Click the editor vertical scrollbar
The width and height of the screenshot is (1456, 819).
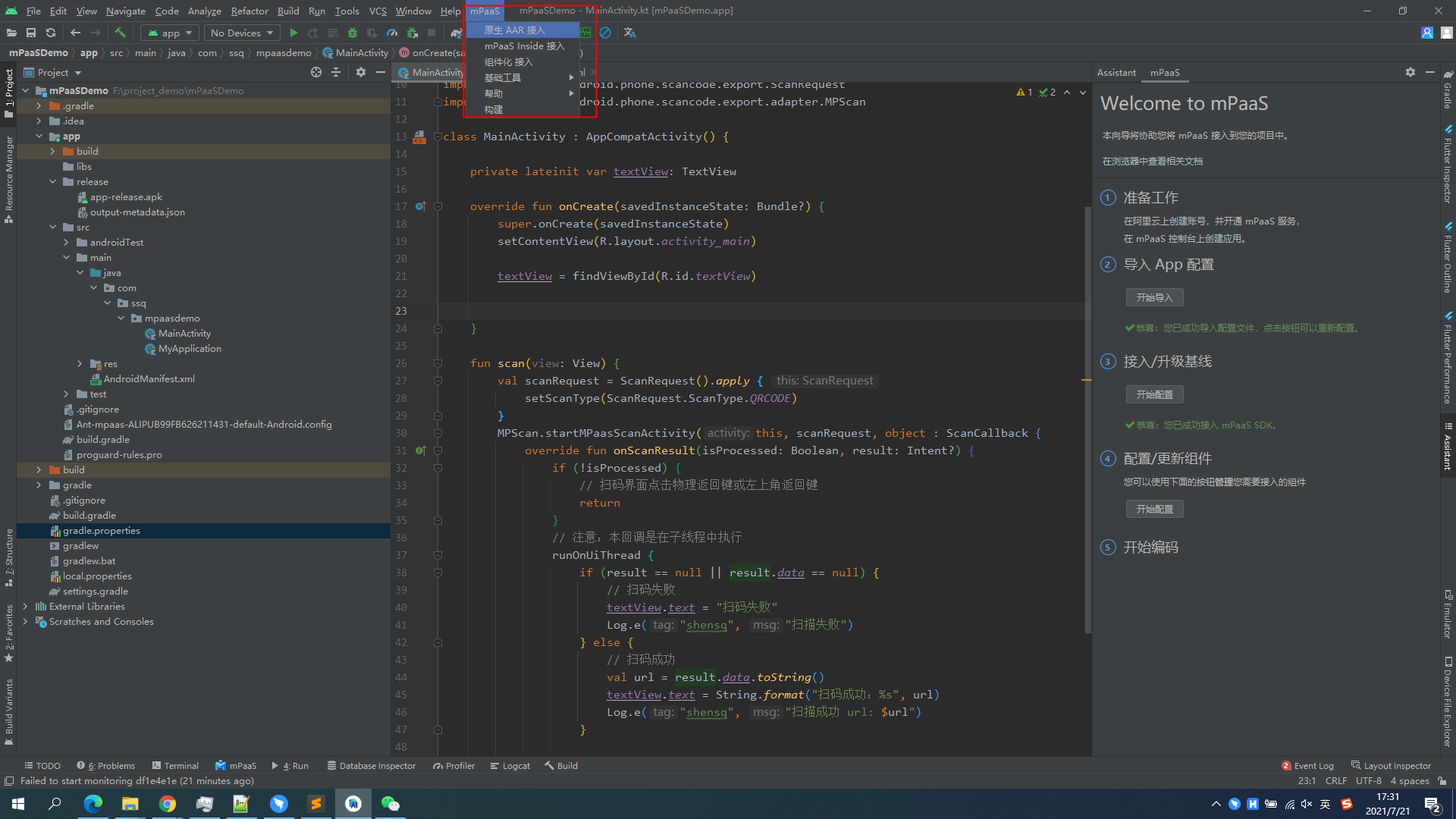1087,417
